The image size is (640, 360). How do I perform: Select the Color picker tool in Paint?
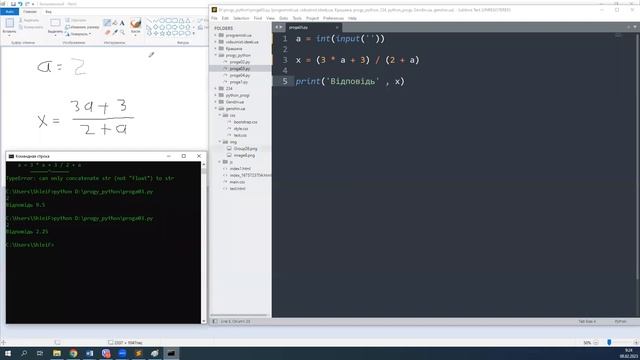pos(115,32)
